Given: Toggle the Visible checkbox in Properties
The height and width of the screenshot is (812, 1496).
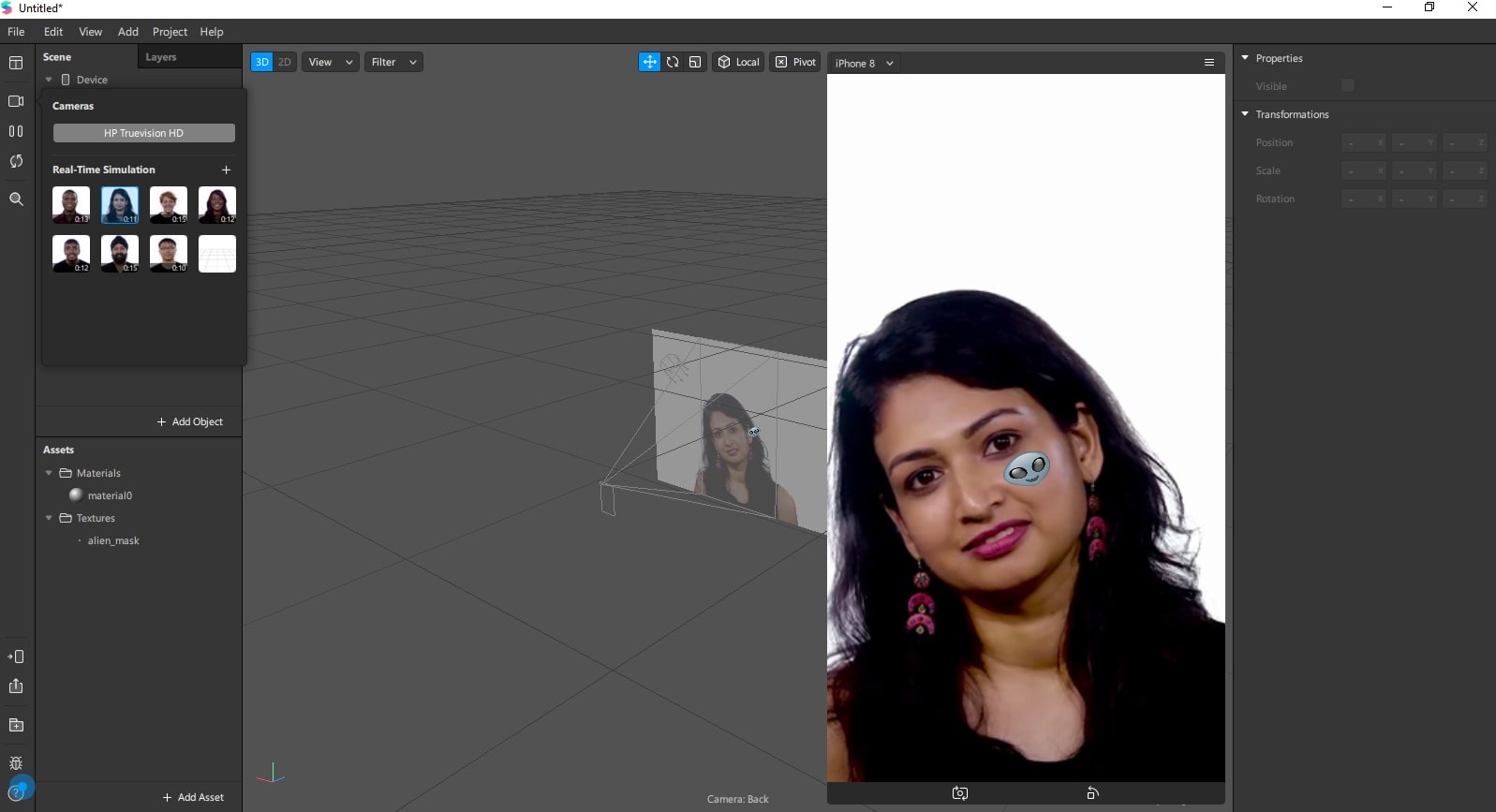Looking at the screenshot, I should pos(1348,85).
